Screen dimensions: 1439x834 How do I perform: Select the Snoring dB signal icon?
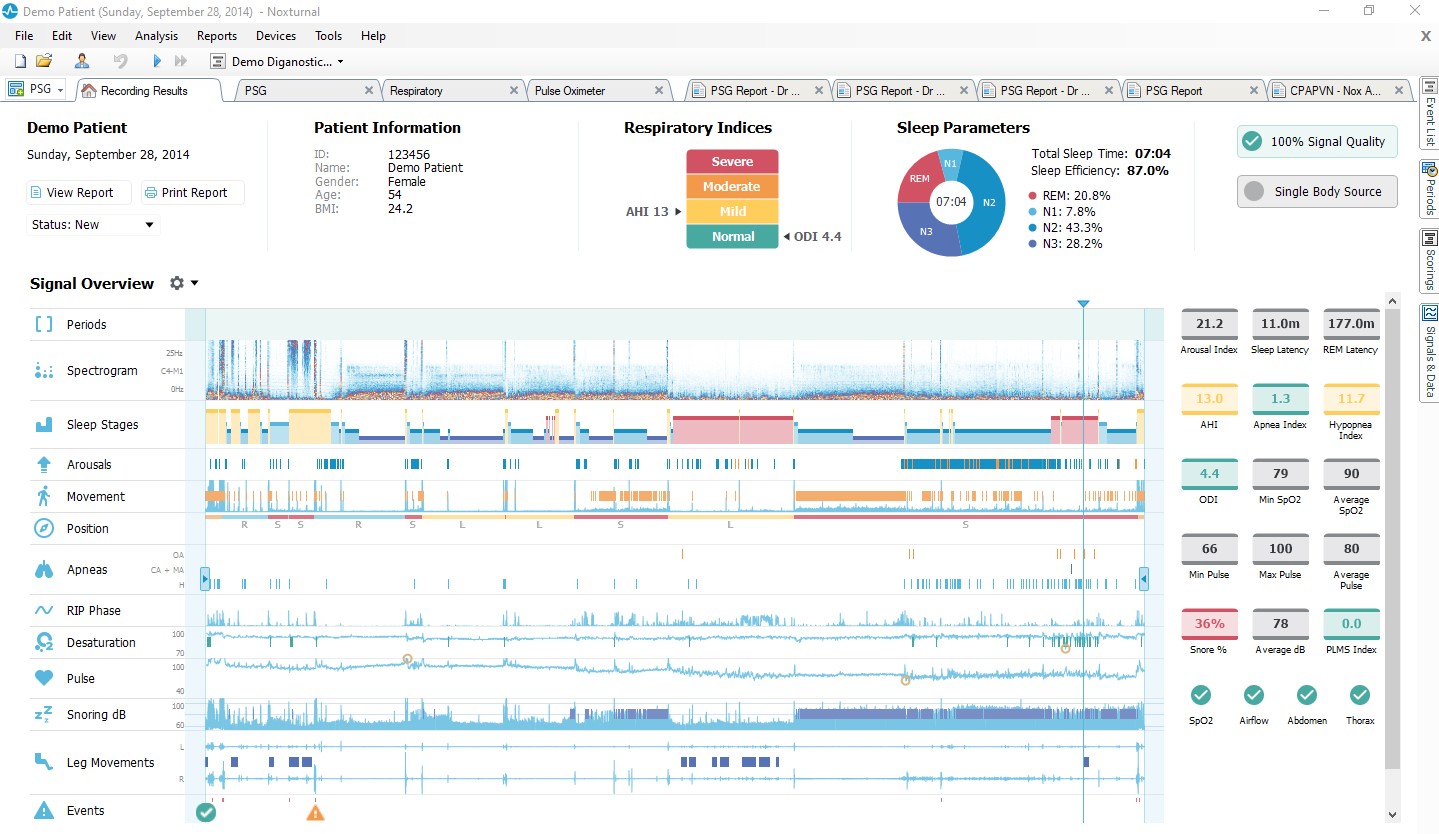44,715
